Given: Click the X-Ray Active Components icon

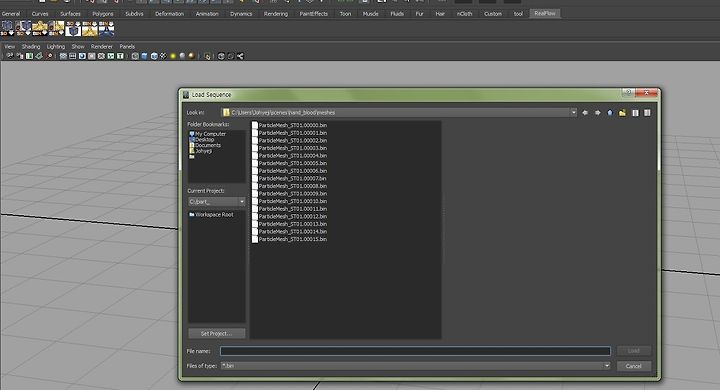Looking at the screenshot, I should click(x=231, y=56).
